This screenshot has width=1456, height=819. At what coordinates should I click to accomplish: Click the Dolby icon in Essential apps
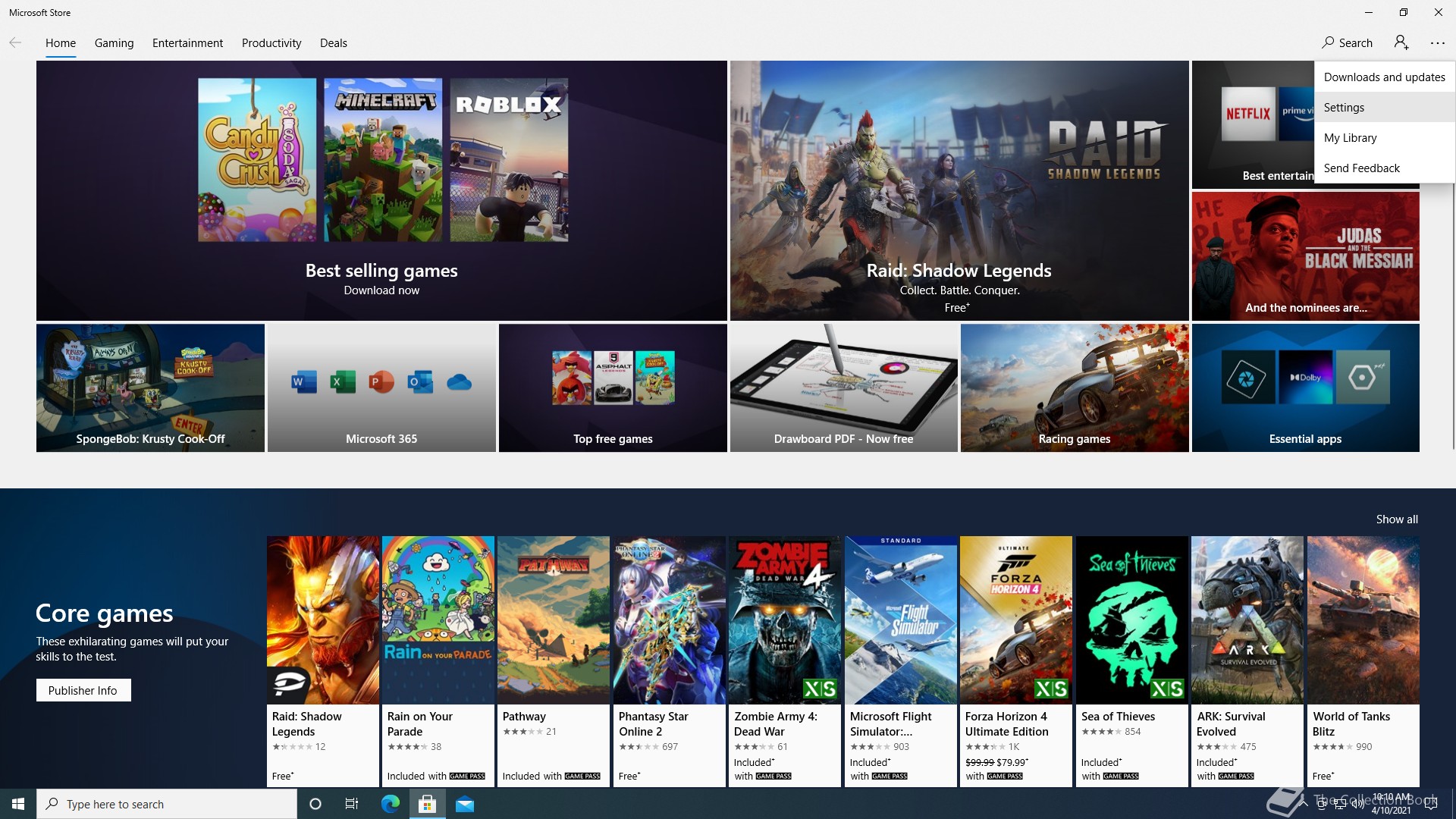1305,377
